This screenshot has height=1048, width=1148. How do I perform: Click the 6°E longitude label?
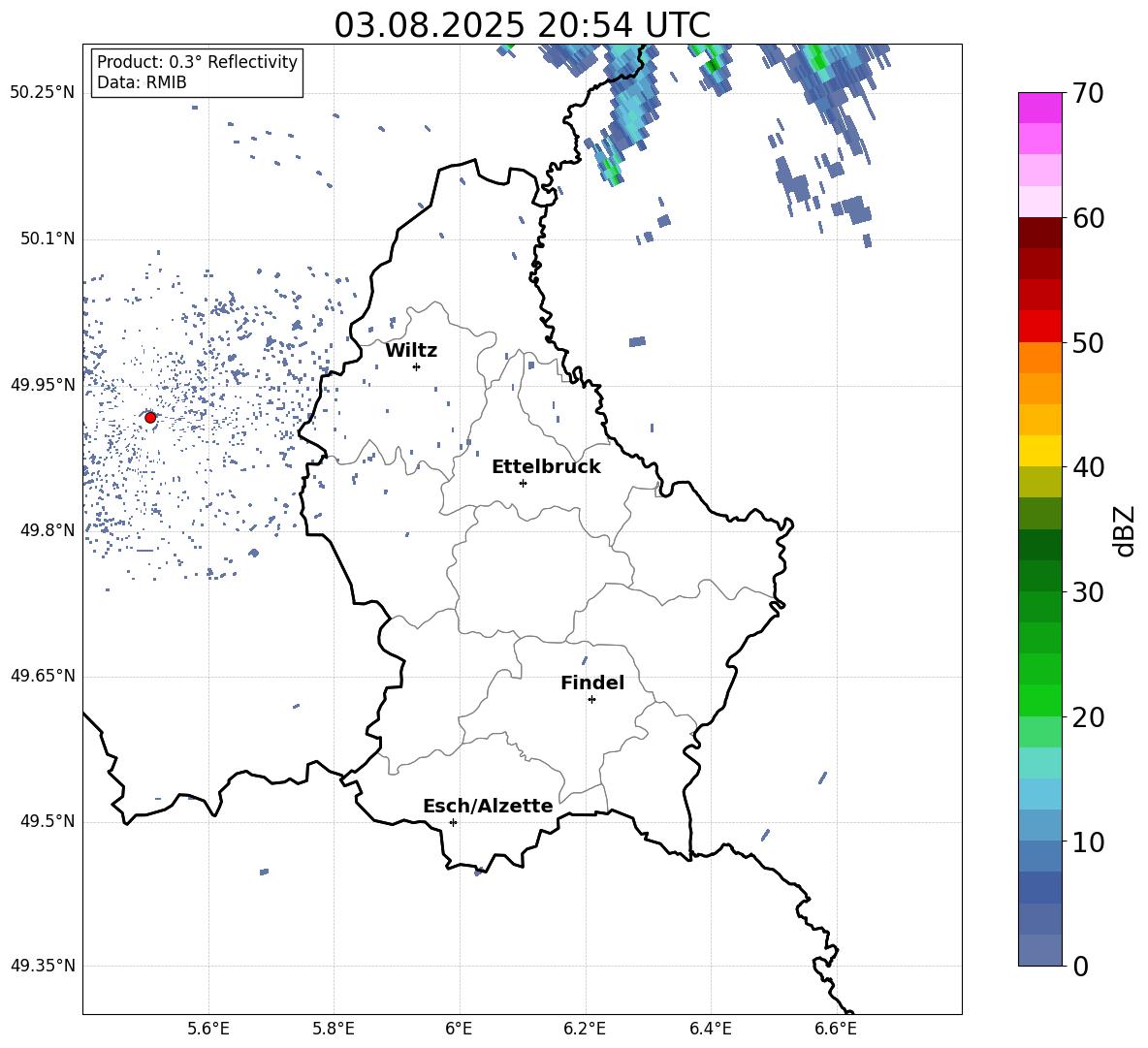pyautogui.click(x=459, y=1029)
